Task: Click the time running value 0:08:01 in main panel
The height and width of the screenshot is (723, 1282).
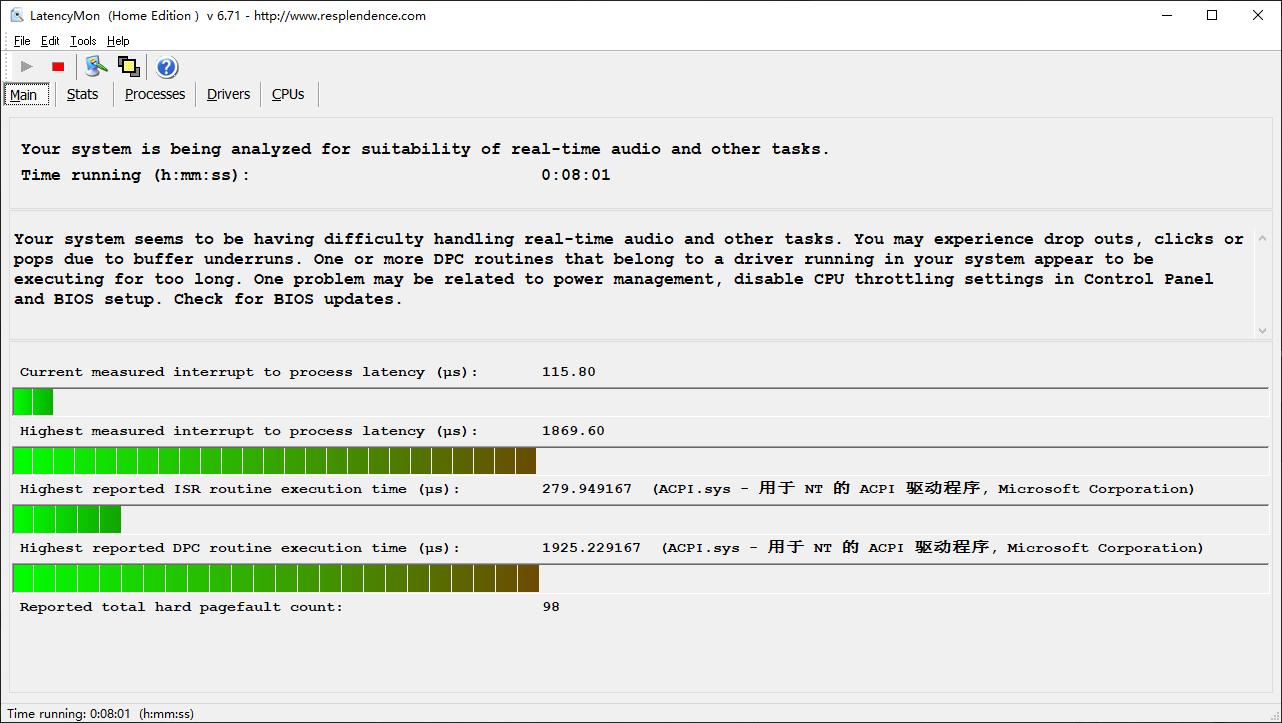Action: pyautogui.click(x=576, y=175)
